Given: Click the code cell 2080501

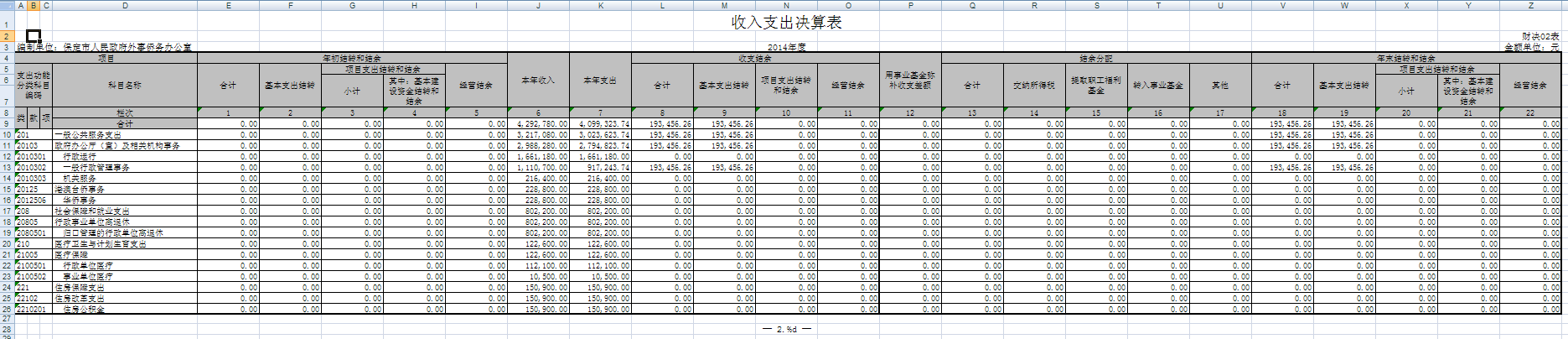Looking at the screenshot, I should (33, 232).
